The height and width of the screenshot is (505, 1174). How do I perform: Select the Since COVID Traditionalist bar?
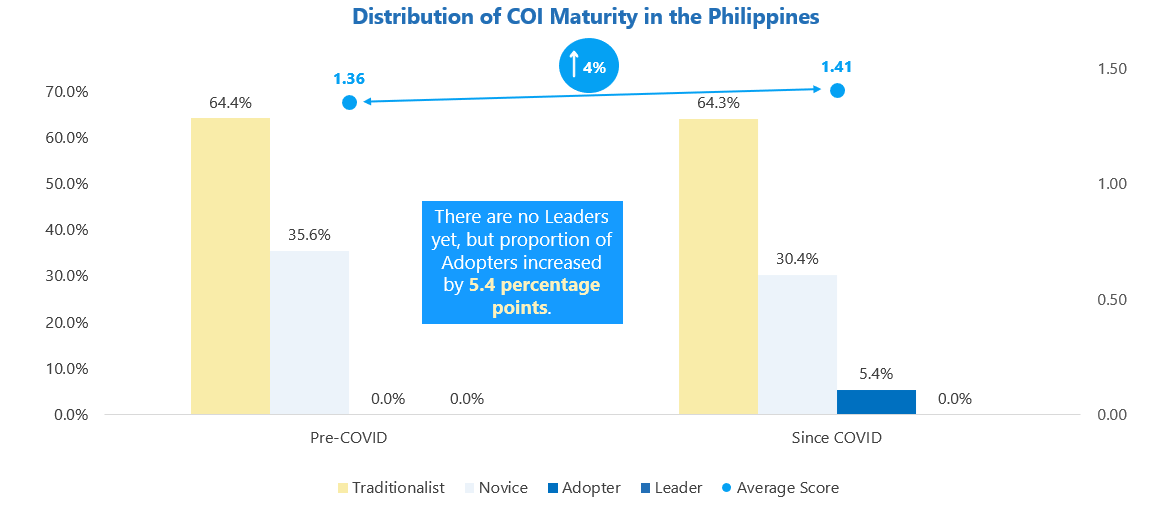[x=718, y=266]
